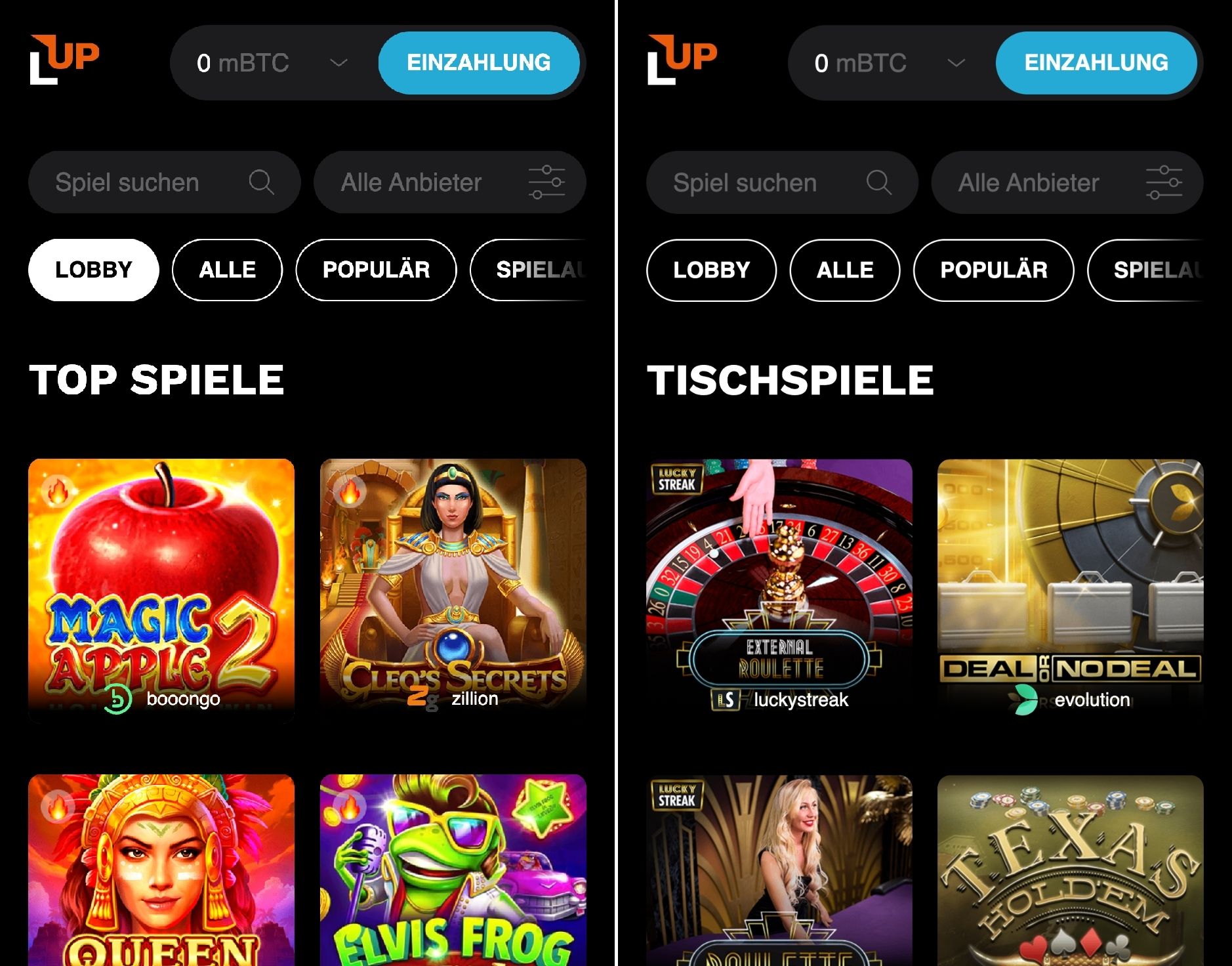This screenshot has height=966, width=1232.
Task: Click the EINZAHLUNG button in left panel
Action: (x=479, y=63)
